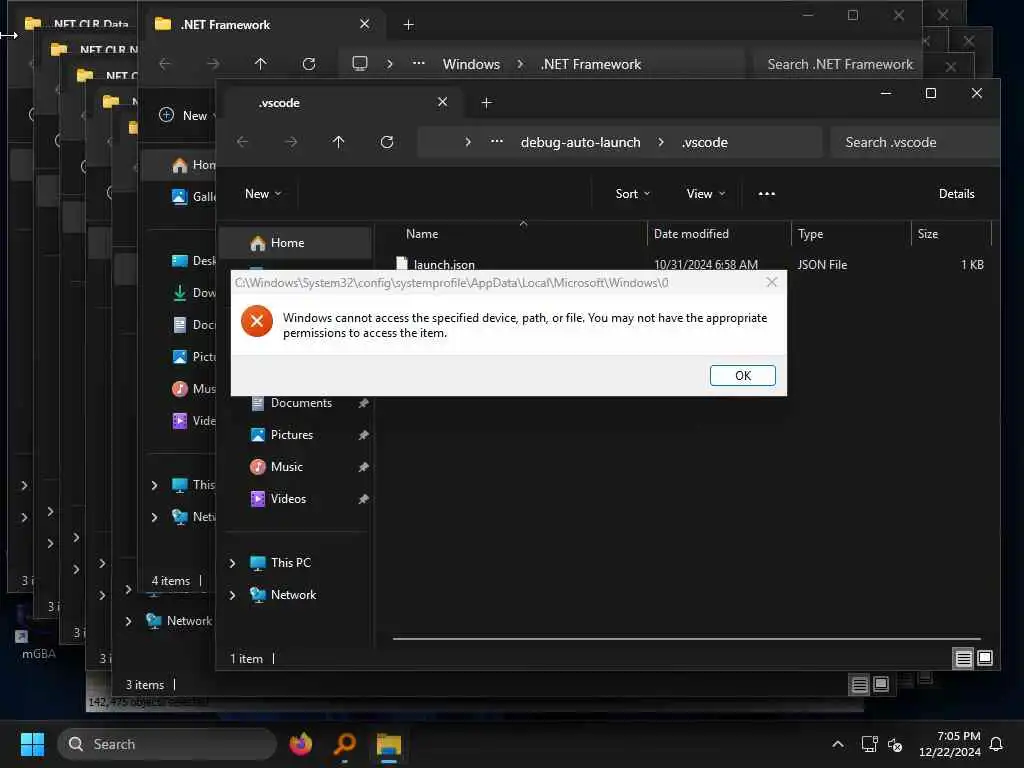Refresh the .vscode folder view
Image resolution: width=1024 pixels, height=768 pixels.
(387, 142)
